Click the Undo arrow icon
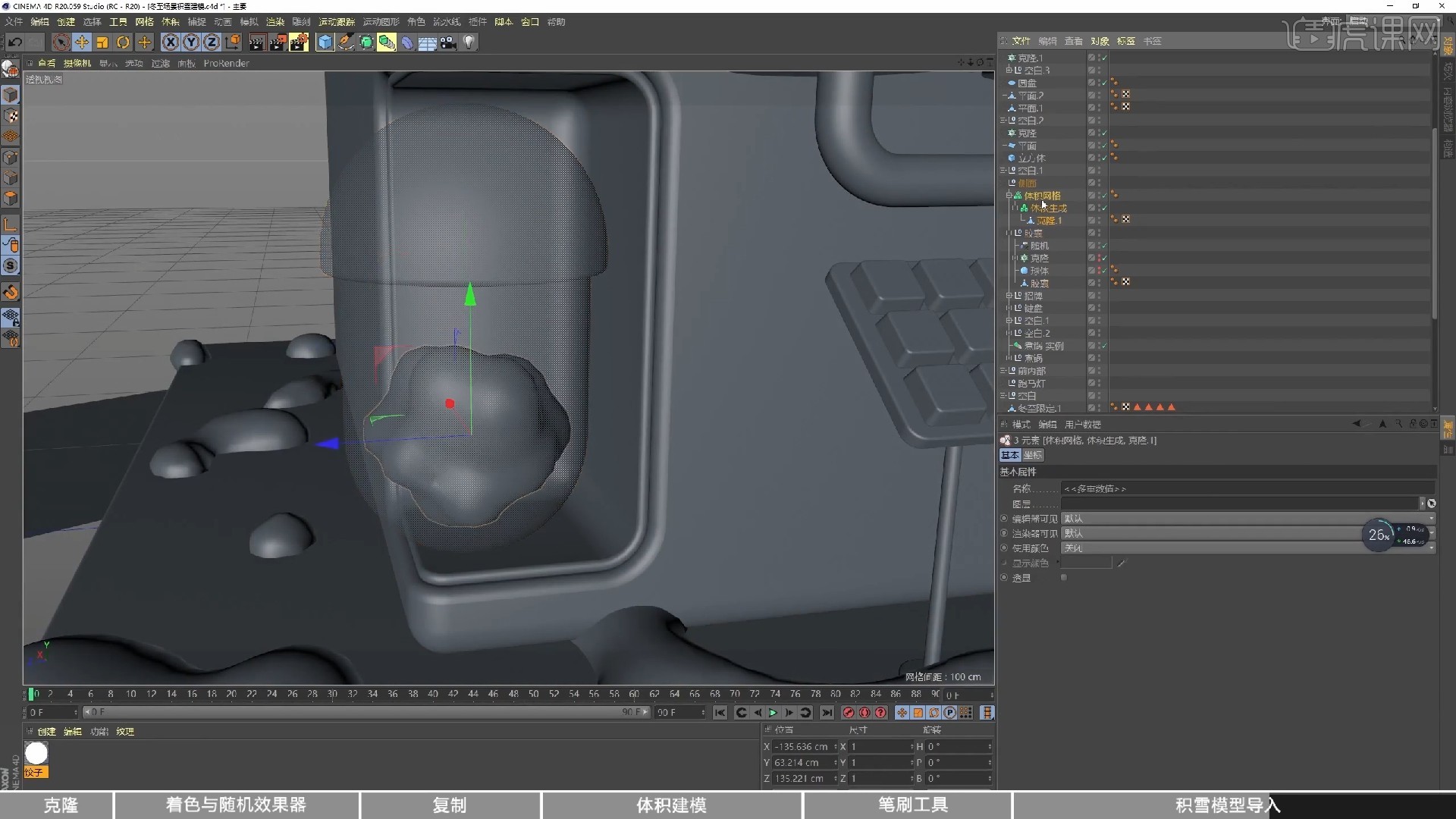This screenshot has height=819, width=1456. tap(14, 42)
